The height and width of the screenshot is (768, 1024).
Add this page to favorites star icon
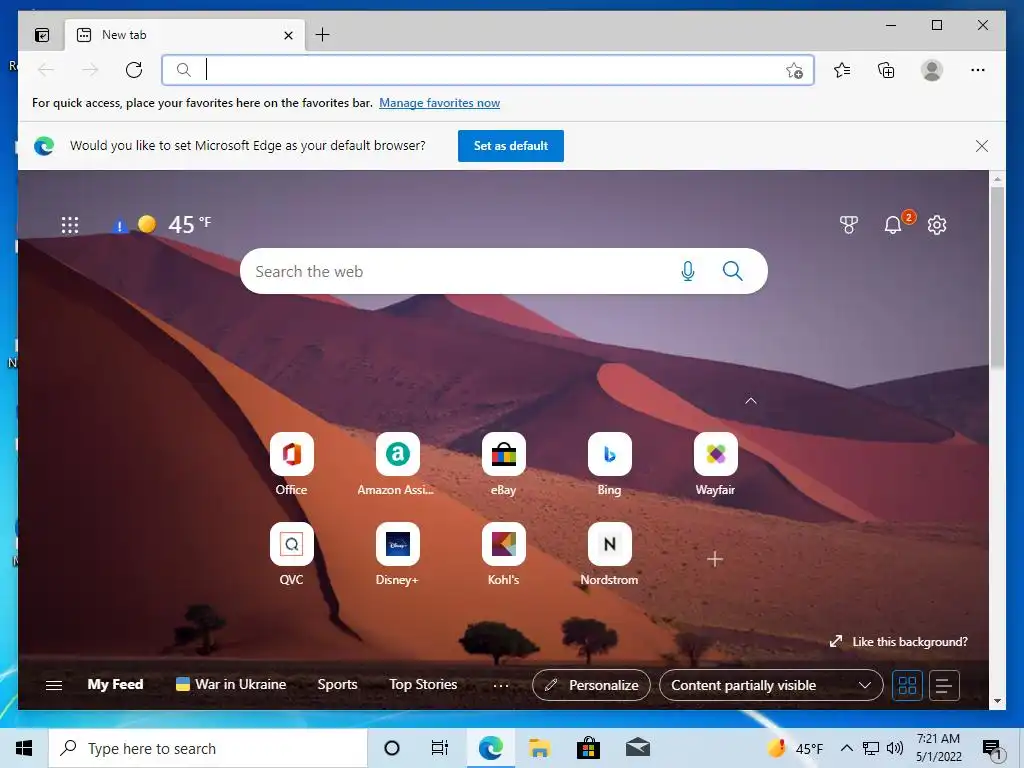[794, 71]
